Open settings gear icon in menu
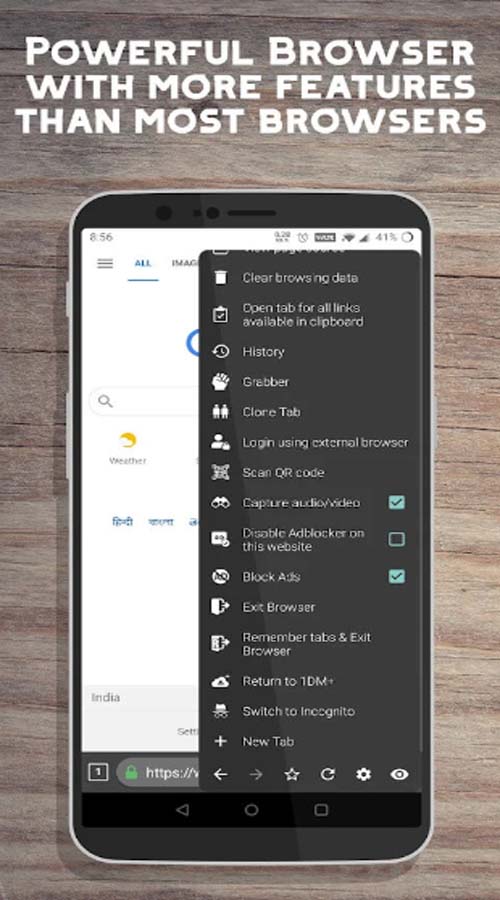 coord(363,774)
